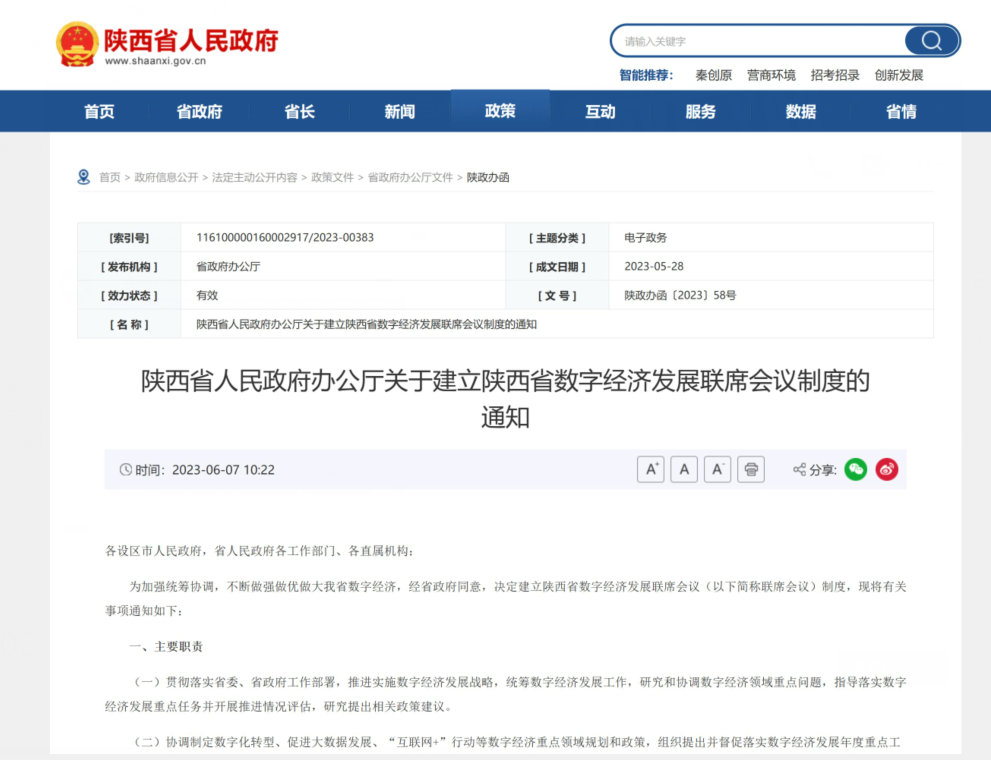The height and width of the screenshot is (760, 991).
Task: Click the search magnifier button
Action: point(932,41)
